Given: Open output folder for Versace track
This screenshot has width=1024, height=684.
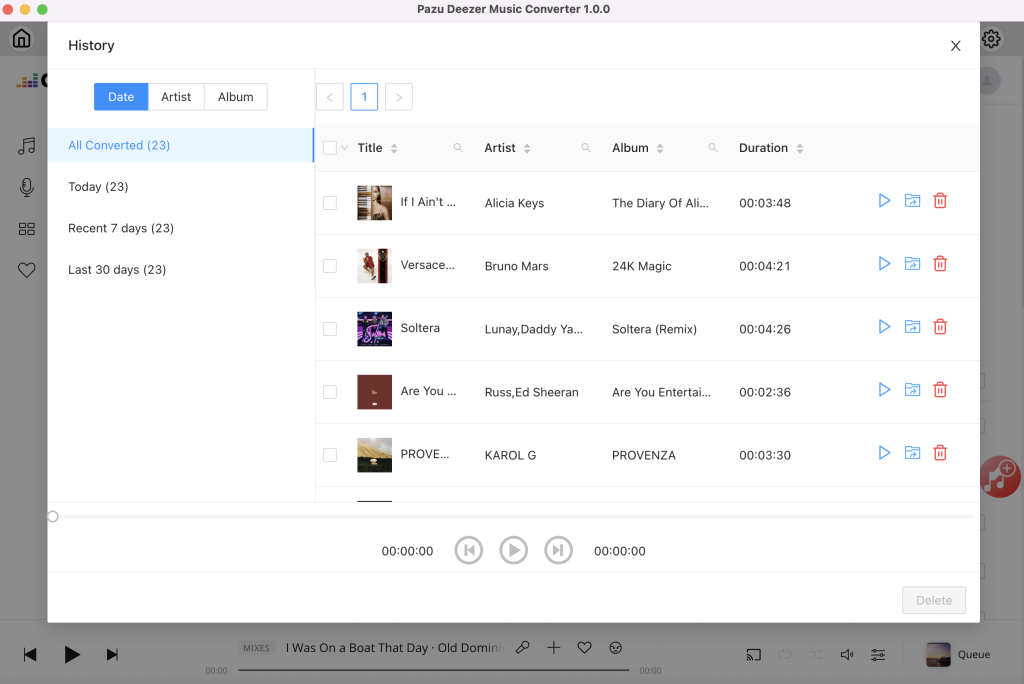Looking at the screenshot, I should [912, 264].
